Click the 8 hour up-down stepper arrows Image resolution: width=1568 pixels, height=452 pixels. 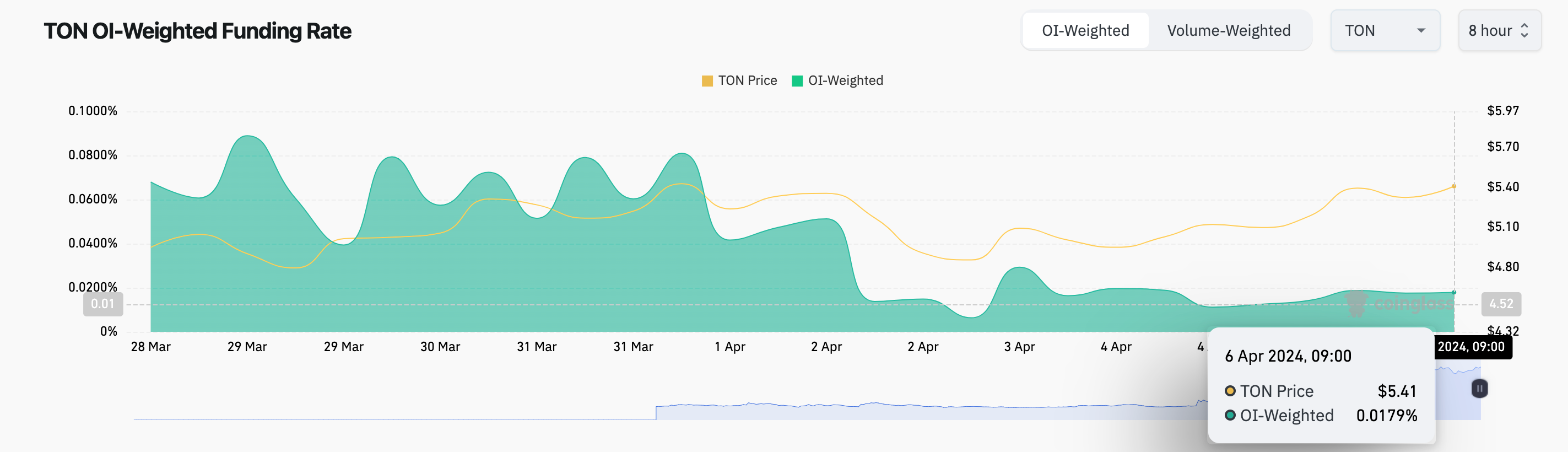[x=1525, y=30]
